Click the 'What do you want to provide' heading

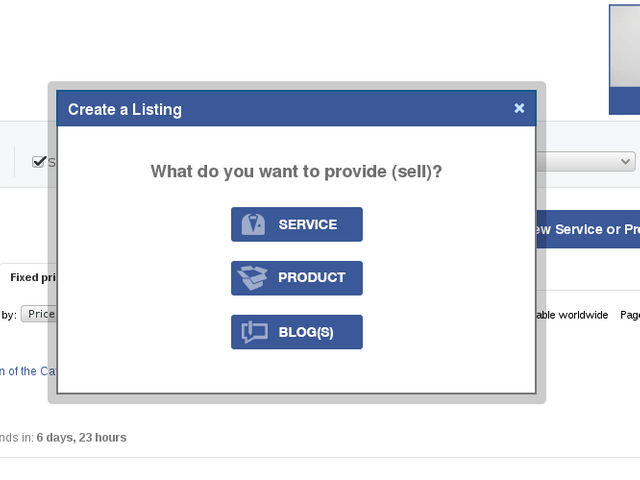click(296, 172)
